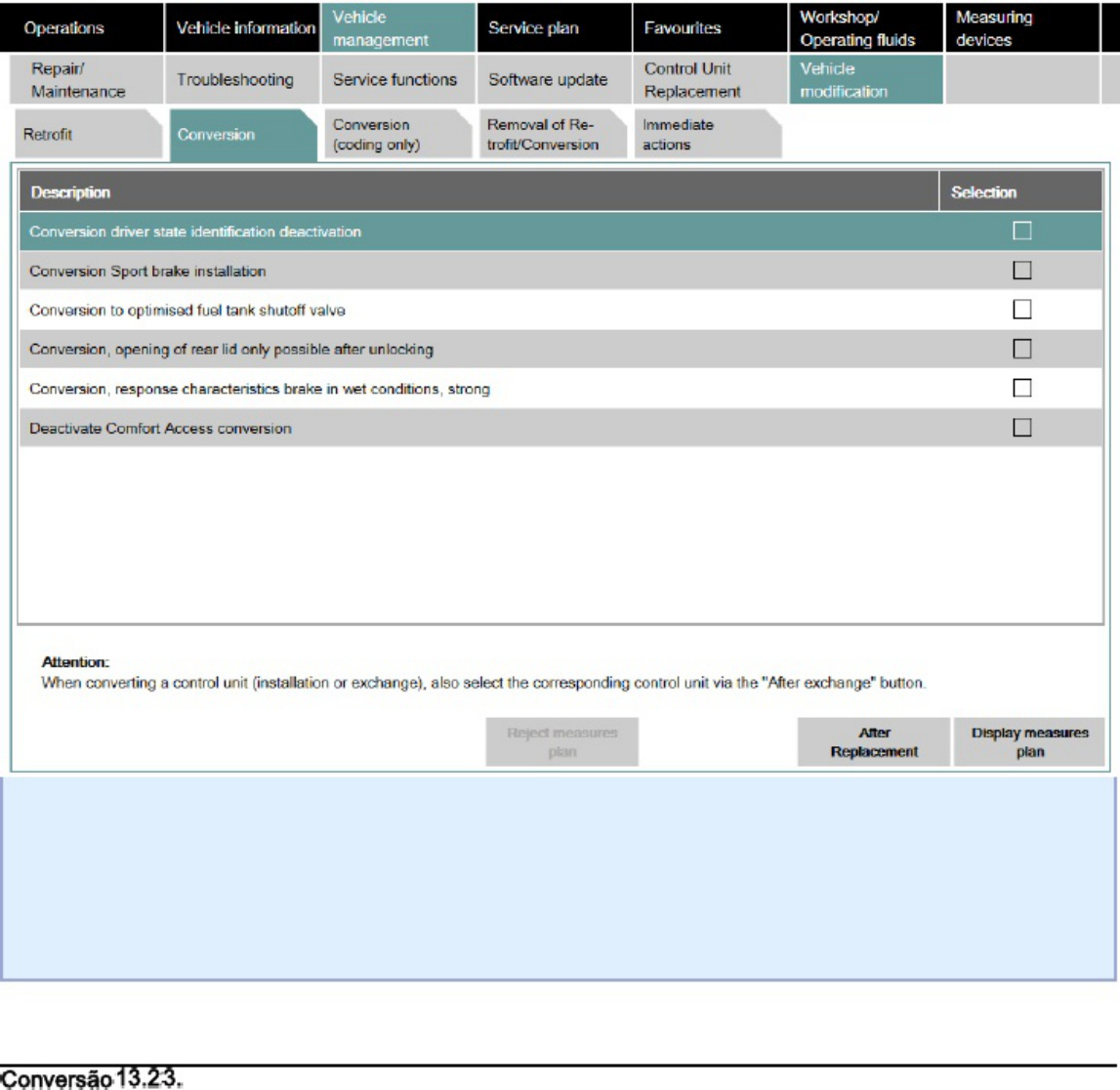Select the Vehicle management tab
Image resolution: width=1120 pixels, height=1090 pixels.
click(397, 27)
